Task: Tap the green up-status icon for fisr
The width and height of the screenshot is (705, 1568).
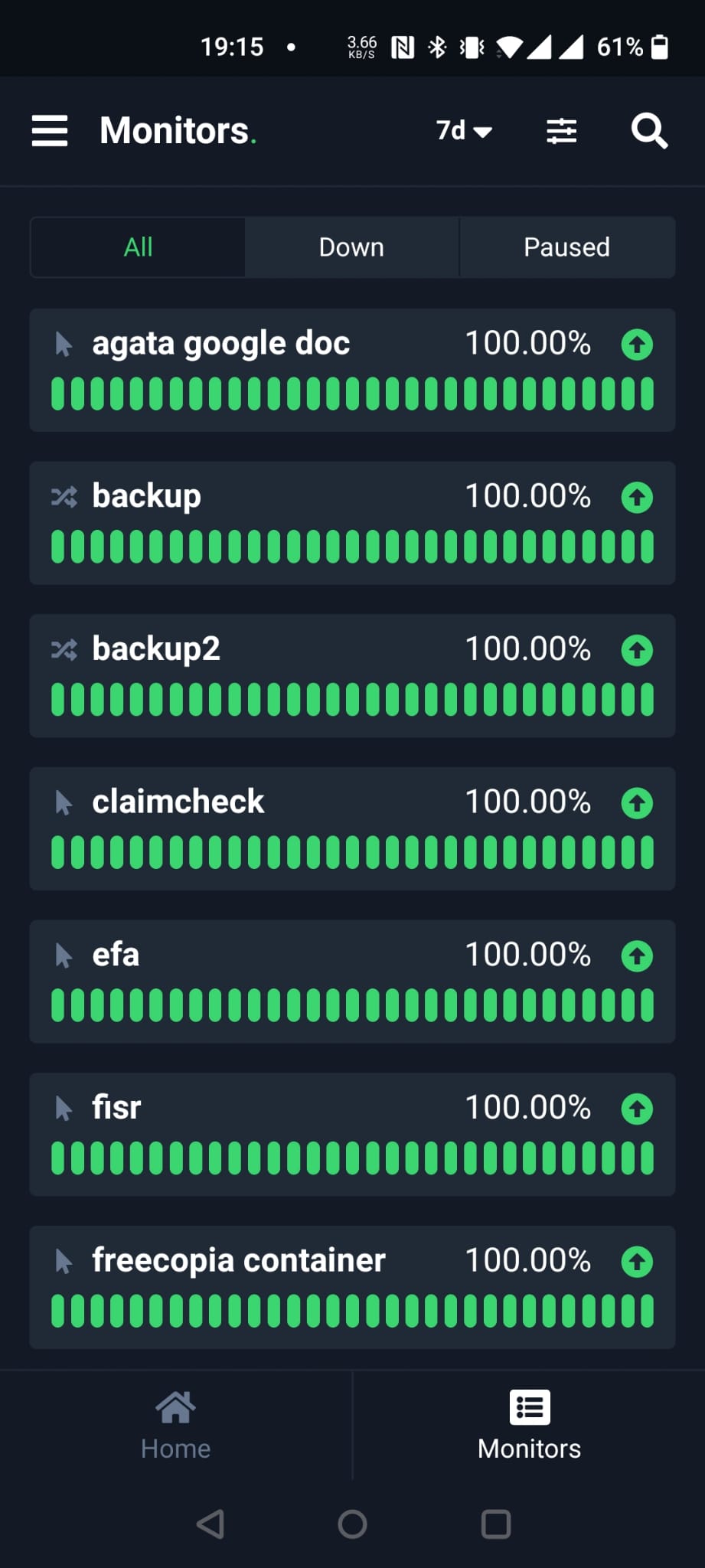Action: pyautogui.click(x=637, y=1109)
